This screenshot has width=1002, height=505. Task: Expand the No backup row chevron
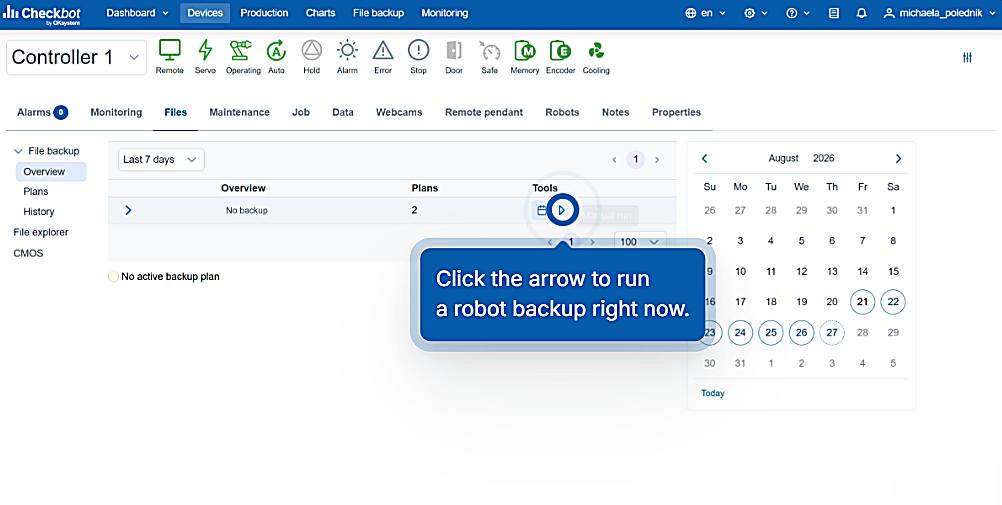point(128,210)
